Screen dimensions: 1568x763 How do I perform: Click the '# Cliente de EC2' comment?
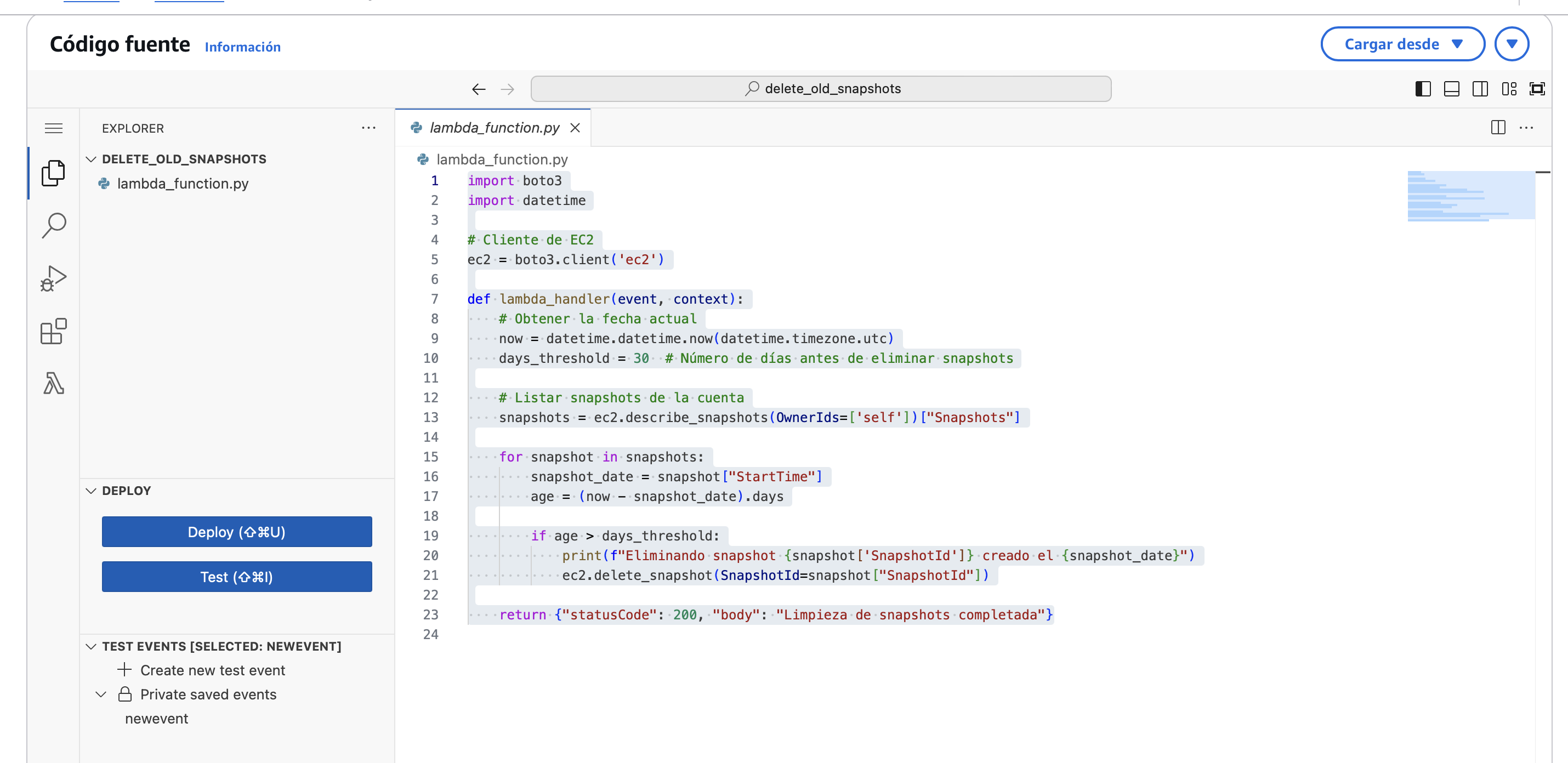pyautogui.click(x=530, y=240)
